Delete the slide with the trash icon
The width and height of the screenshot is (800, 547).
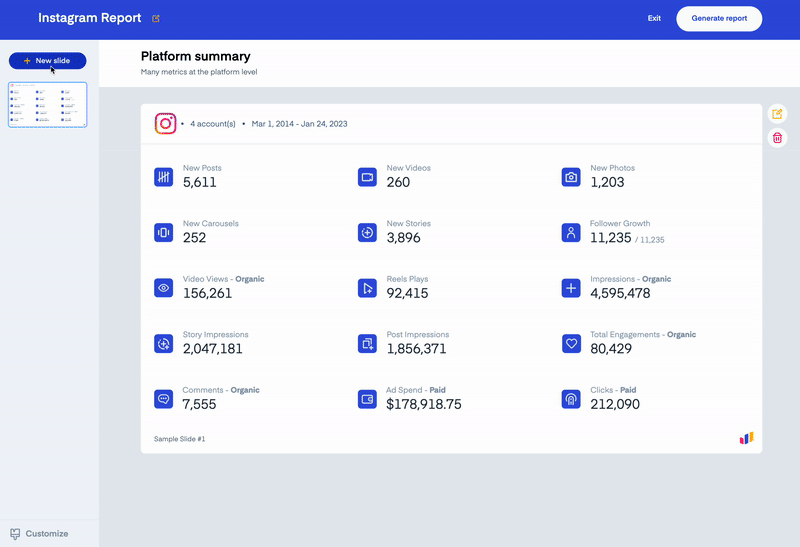(x=777, y=138)
